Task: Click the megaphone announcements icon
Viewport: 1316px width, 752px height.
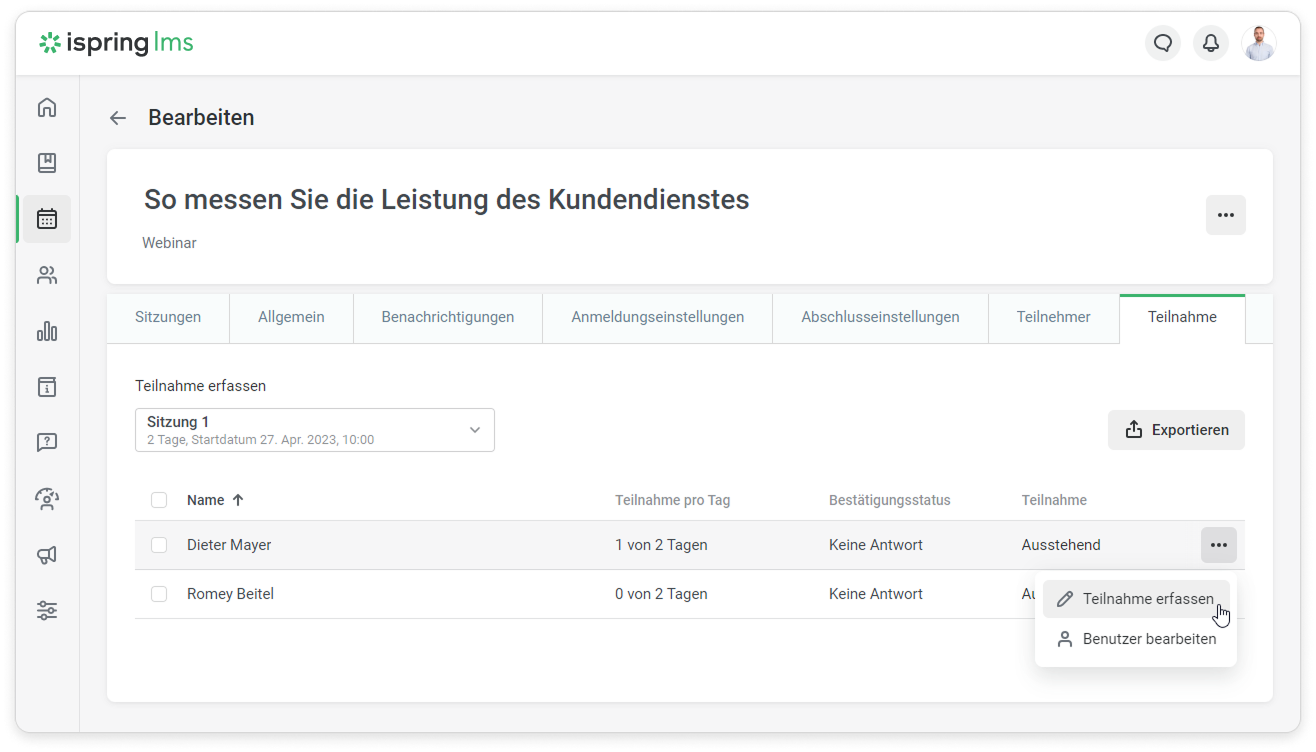Action: (47, 554)
